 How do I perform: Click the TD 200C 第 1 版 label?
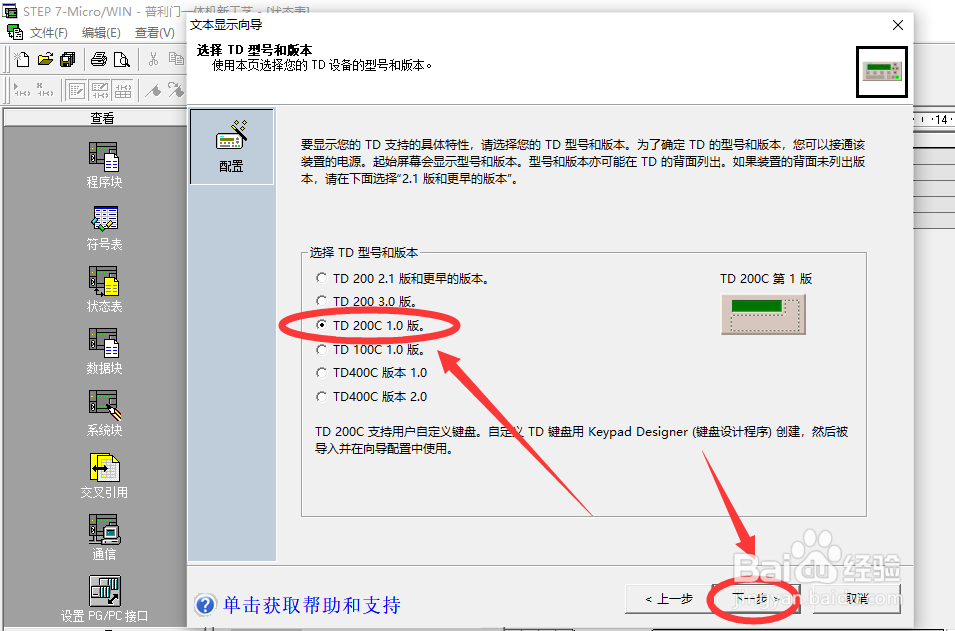[766, 279]
